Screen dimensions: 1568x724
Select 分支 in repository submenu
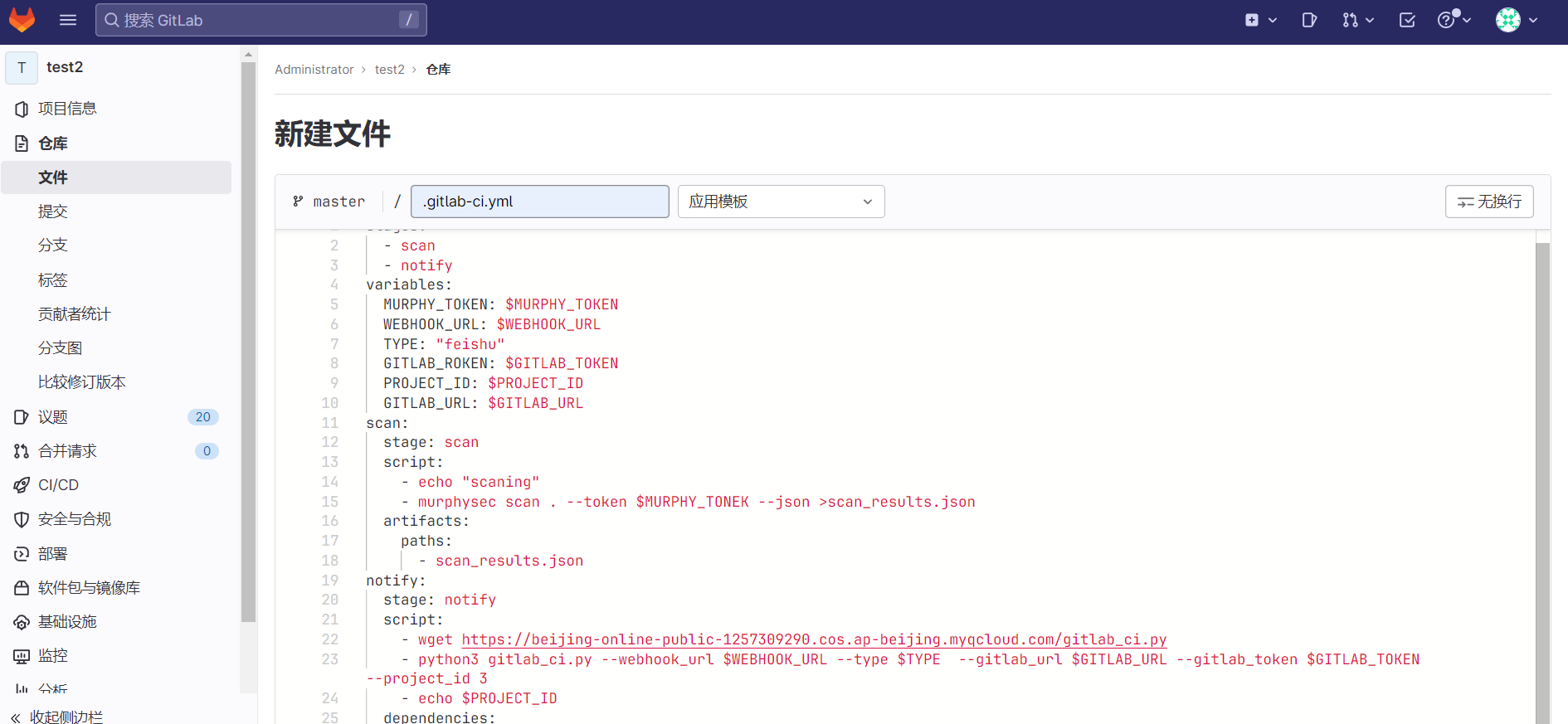click(x=53, y=245)
